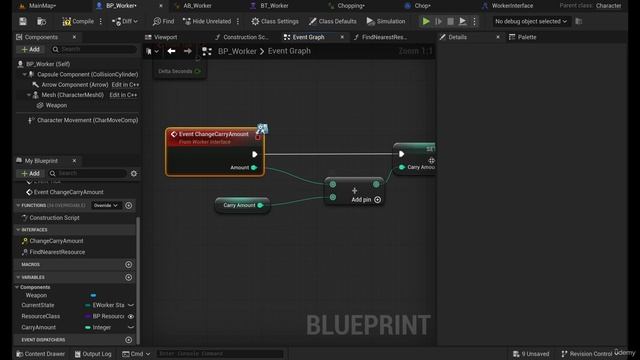Compile the BP_Worker blueprint

pyautogui.click(x=78, y=21)
